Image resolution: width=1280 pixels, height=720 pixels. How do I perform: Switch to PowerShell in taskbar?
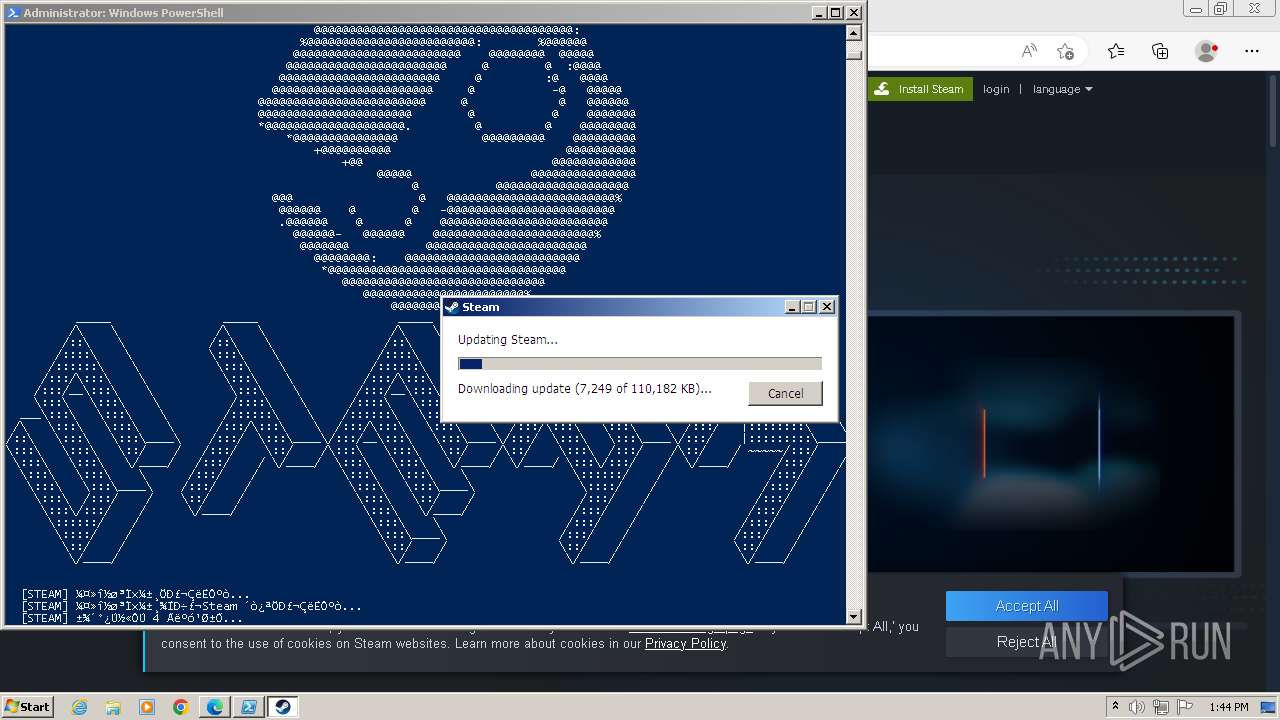click(x=249, y=707)
